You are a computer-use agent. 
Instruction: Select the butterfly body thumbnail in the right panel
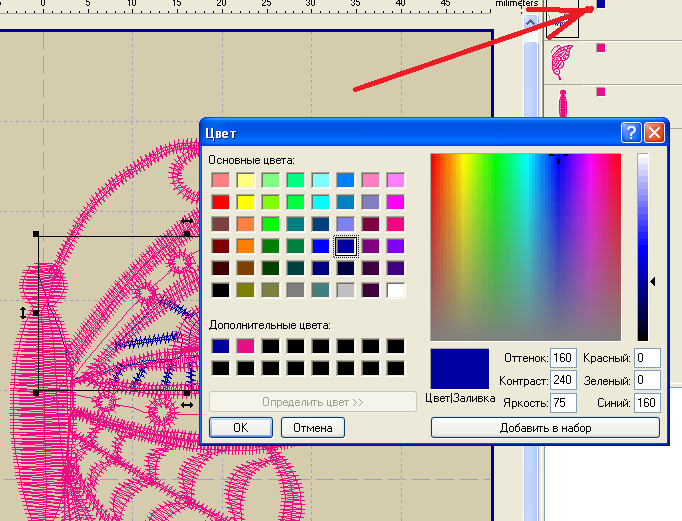coord(563,105)
